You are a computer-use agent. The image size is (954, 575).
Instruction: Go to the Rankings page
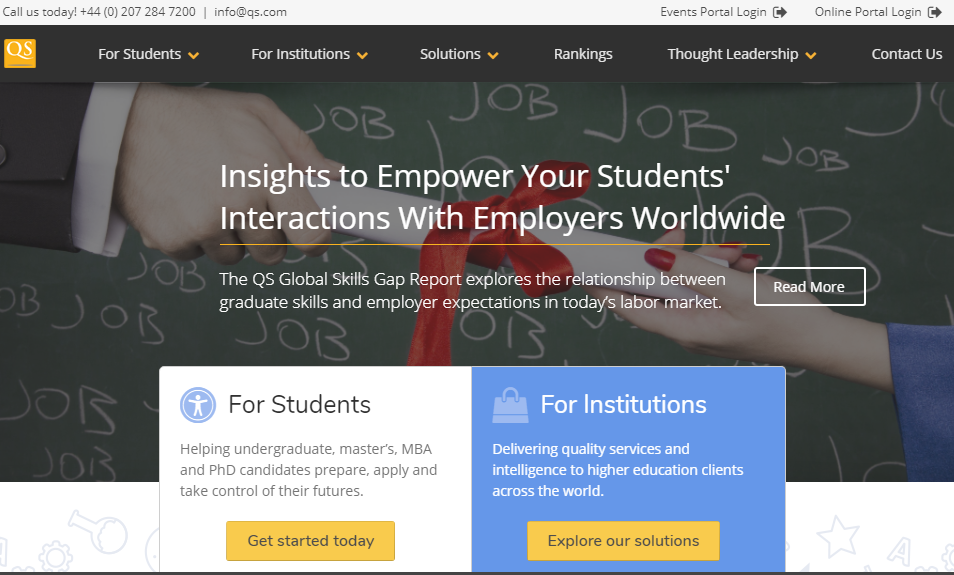(583, 54)
